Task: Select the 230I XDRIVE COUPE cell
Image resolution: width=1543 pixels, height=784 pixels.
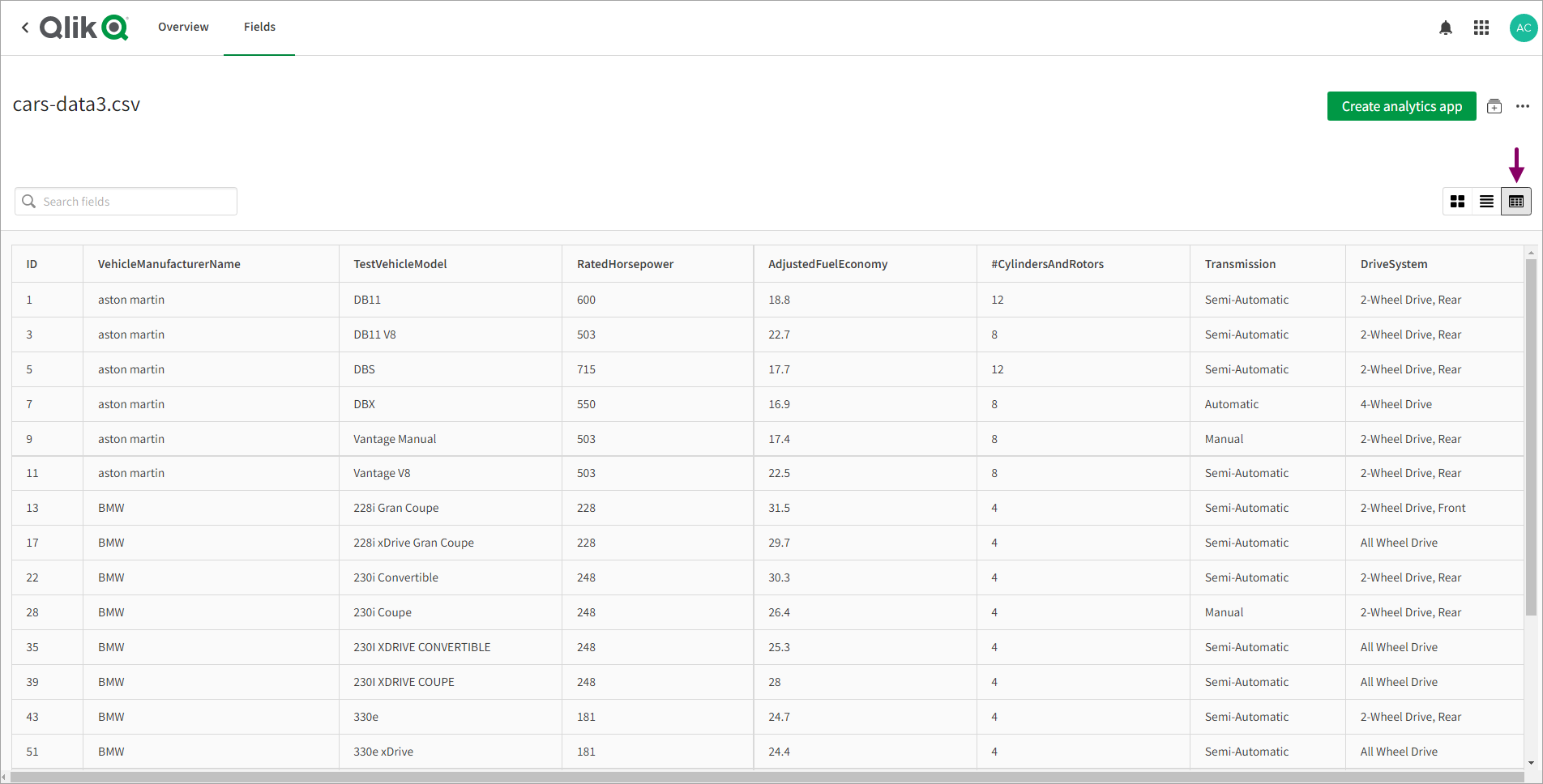Action: (451, 682)
